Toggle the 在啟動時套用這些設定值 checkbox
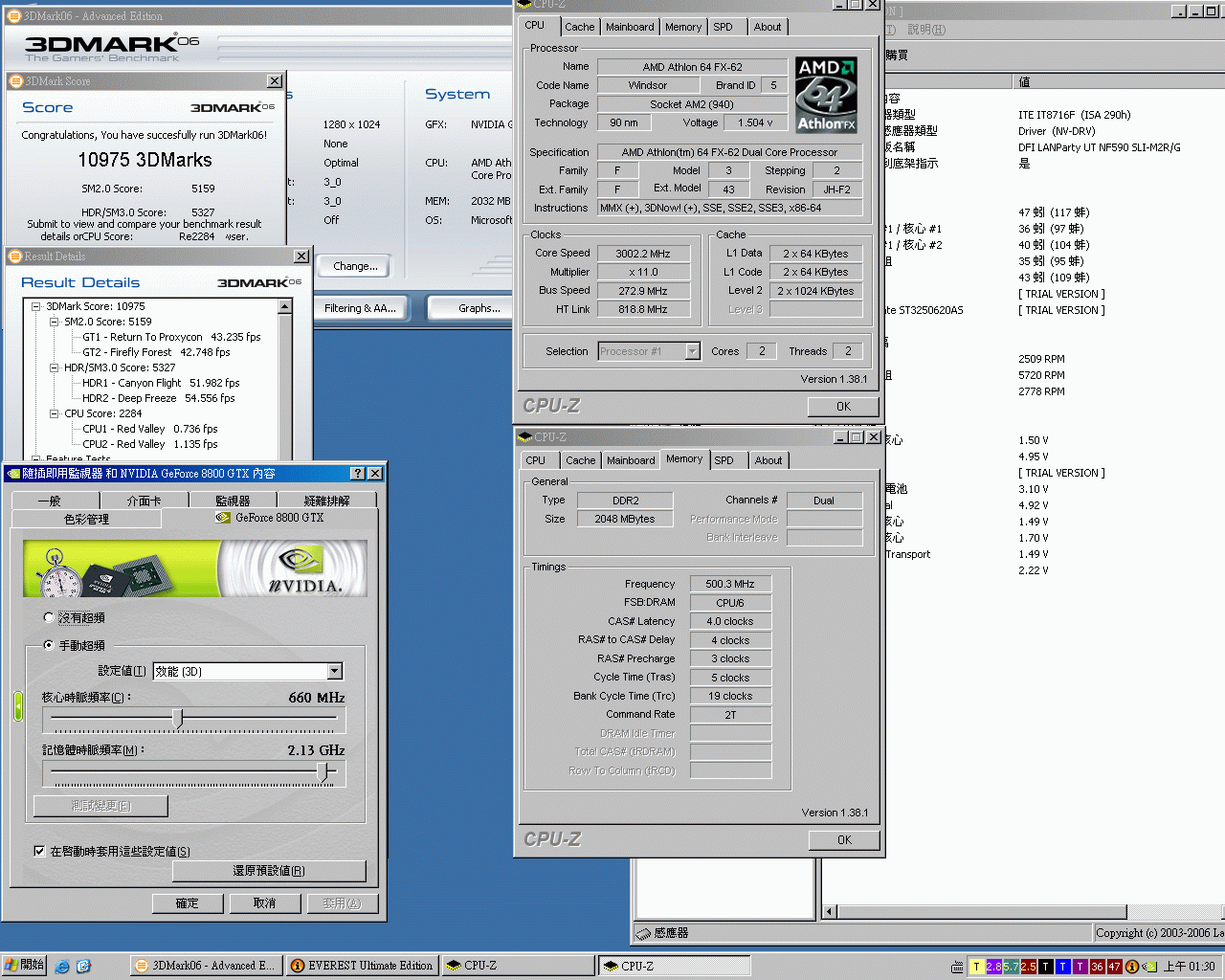 pyautogui.click(x=39, y=851)
